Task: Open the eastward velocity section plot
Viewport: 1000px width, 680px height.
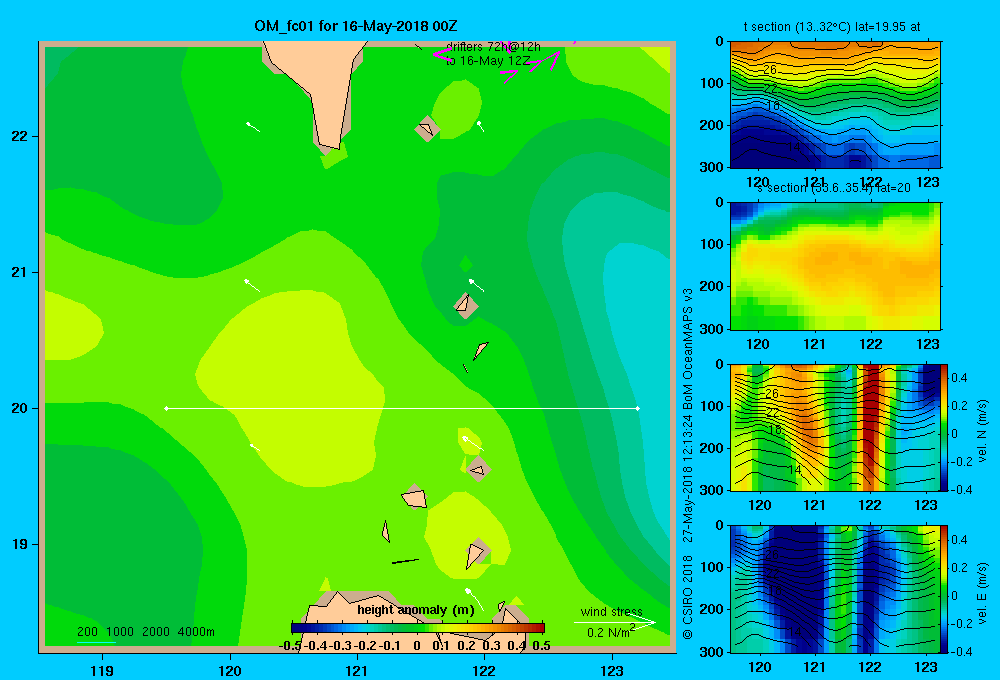Action: click(x=835, y=589)
